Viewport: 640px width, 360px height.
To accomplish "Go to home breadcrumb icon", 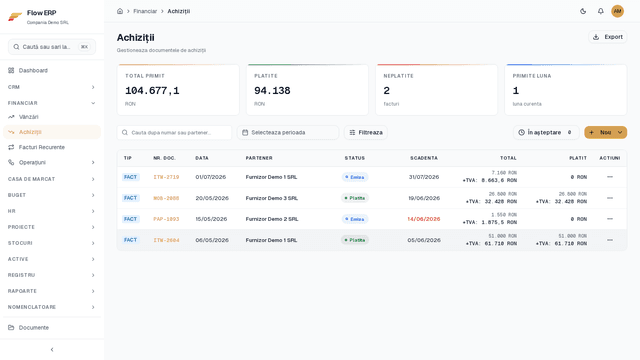I will tap(120, 11).
